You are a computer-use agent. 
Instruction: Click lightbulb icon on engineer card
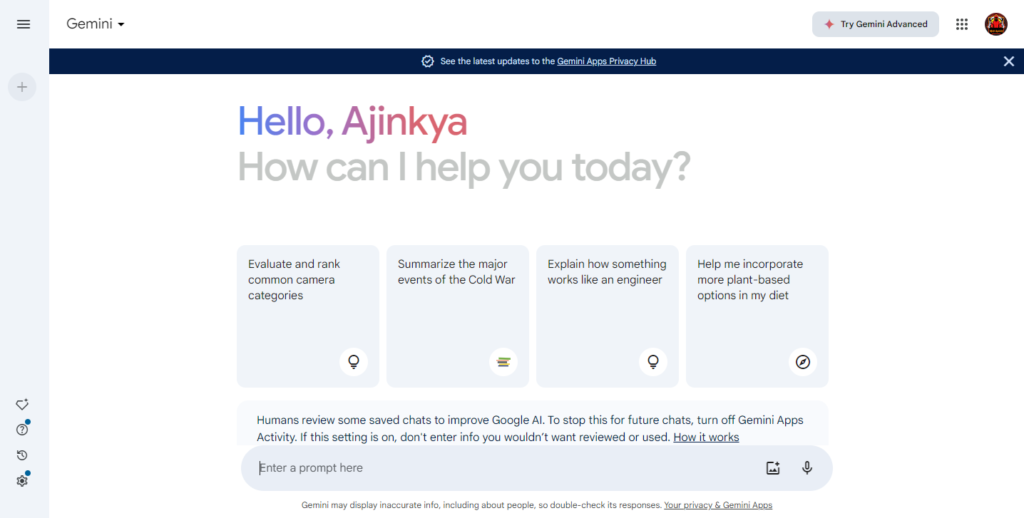pyautogui.click(x=653, y=362)
